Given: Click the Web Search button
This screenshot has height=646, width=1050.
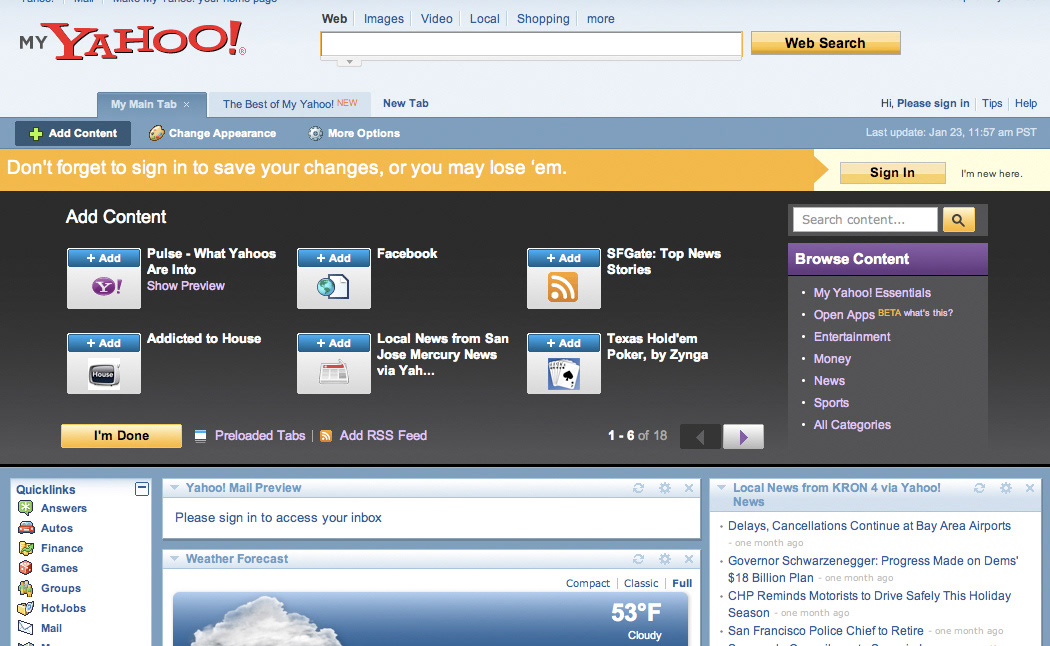Looking at the screenshot, I should pos(826,43).
